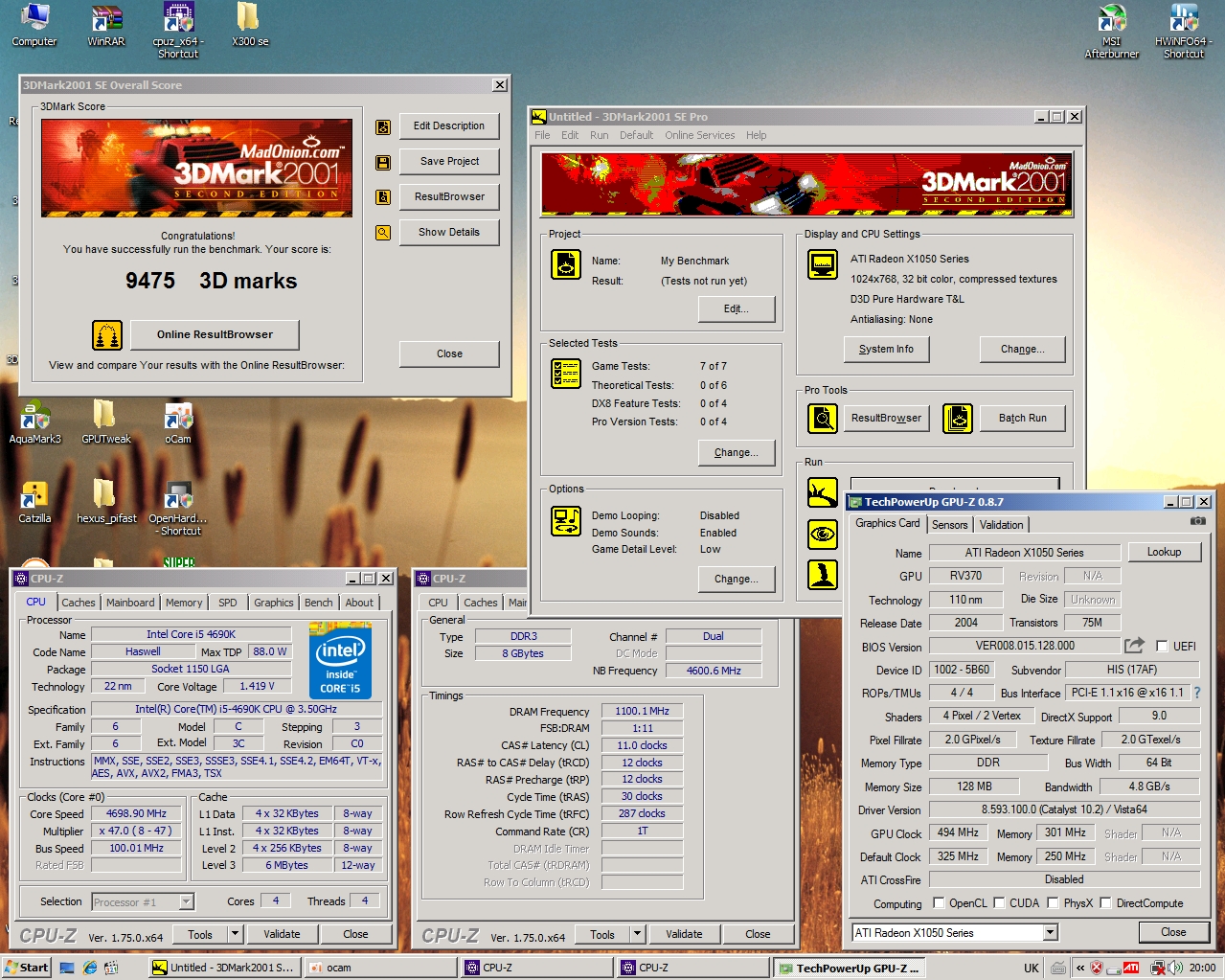The width and height of the screenshot is (1225, 980).
Task: Click the Online ResultBrowser button
Action: [215, 334]
